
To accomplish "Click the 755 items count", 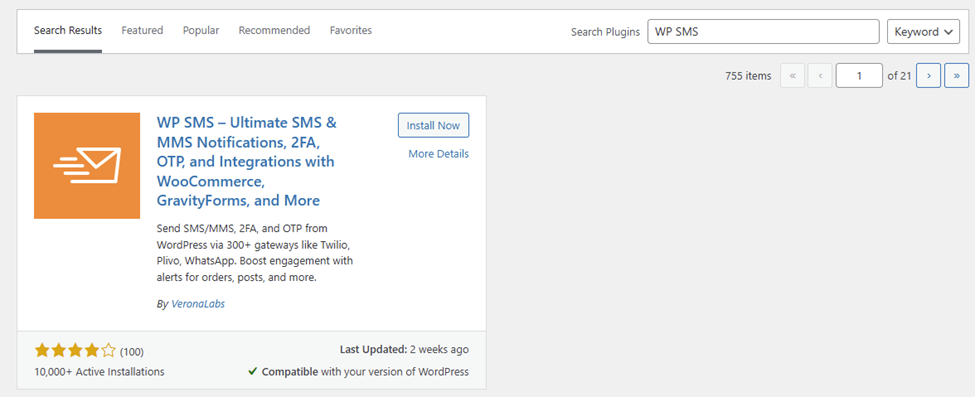I will point(748,76).
